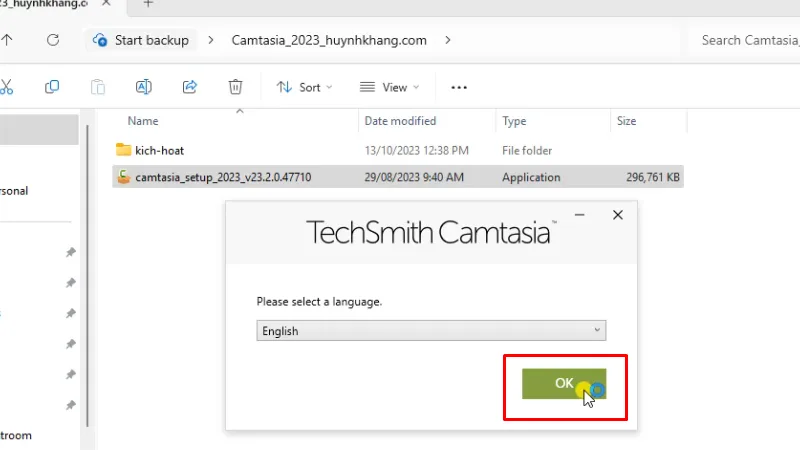The width and height of the screenshot is (800, 450).
Task: Click the Rename icon in toolbar
Action: 143,87
